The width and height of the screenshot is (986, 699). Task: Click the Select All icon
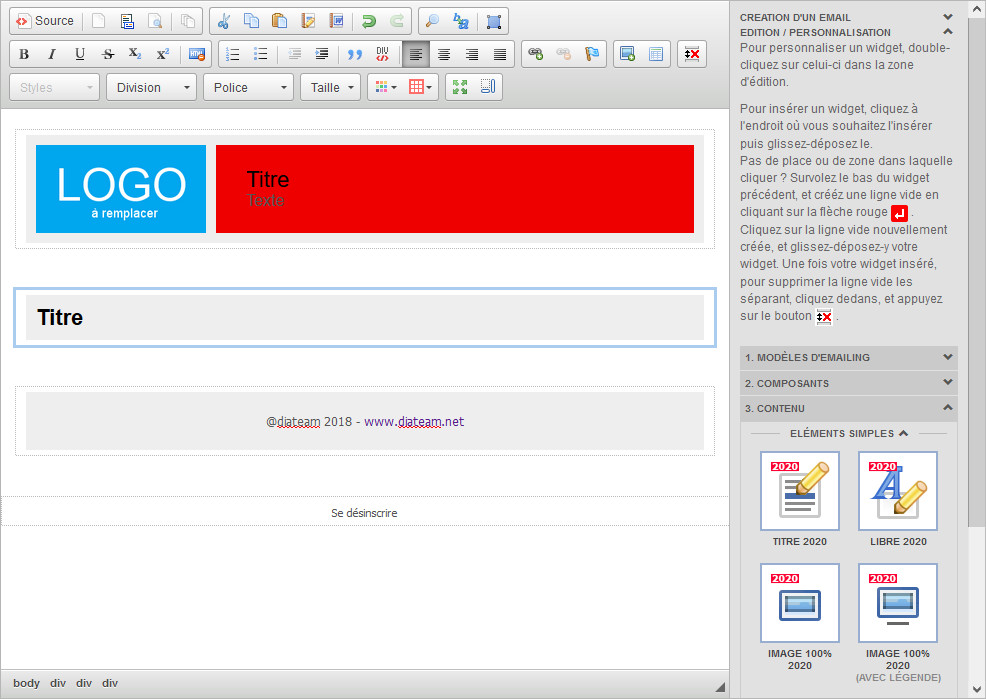(493, 21)
